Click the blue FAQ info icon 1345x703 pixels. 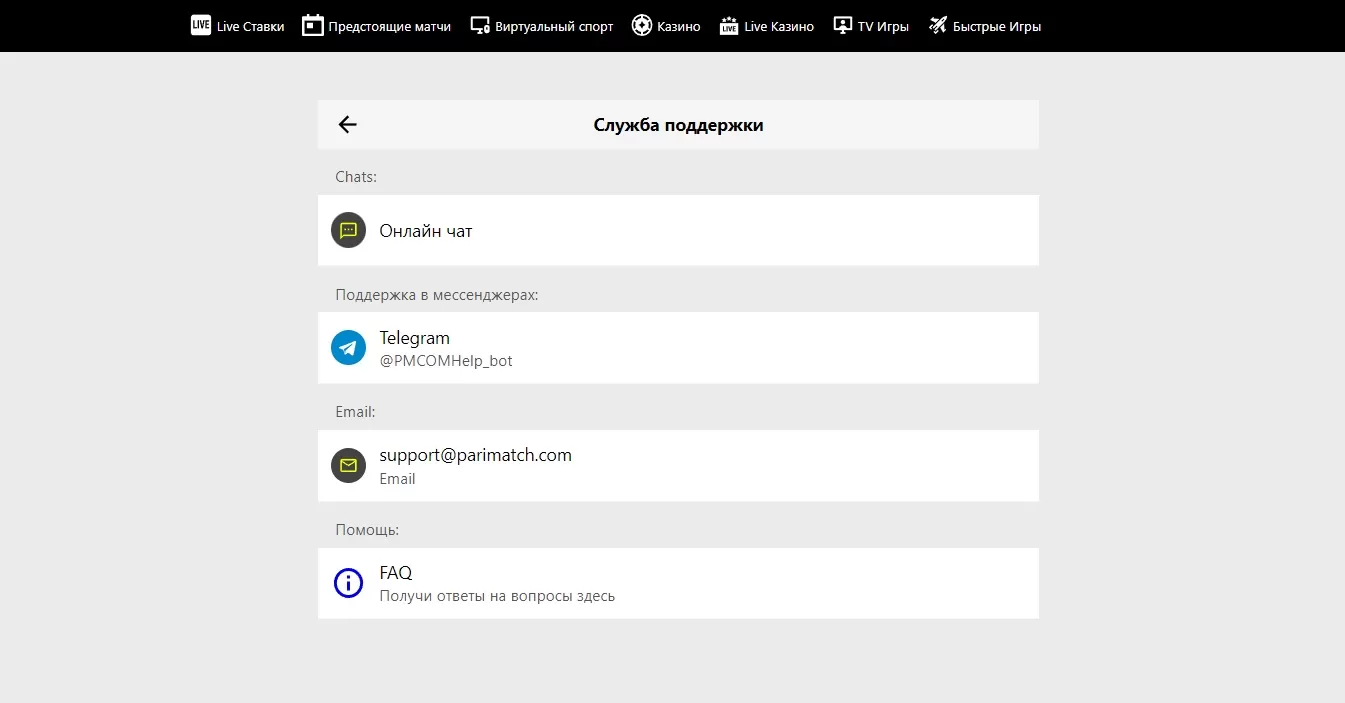click(x=348, y=583)
